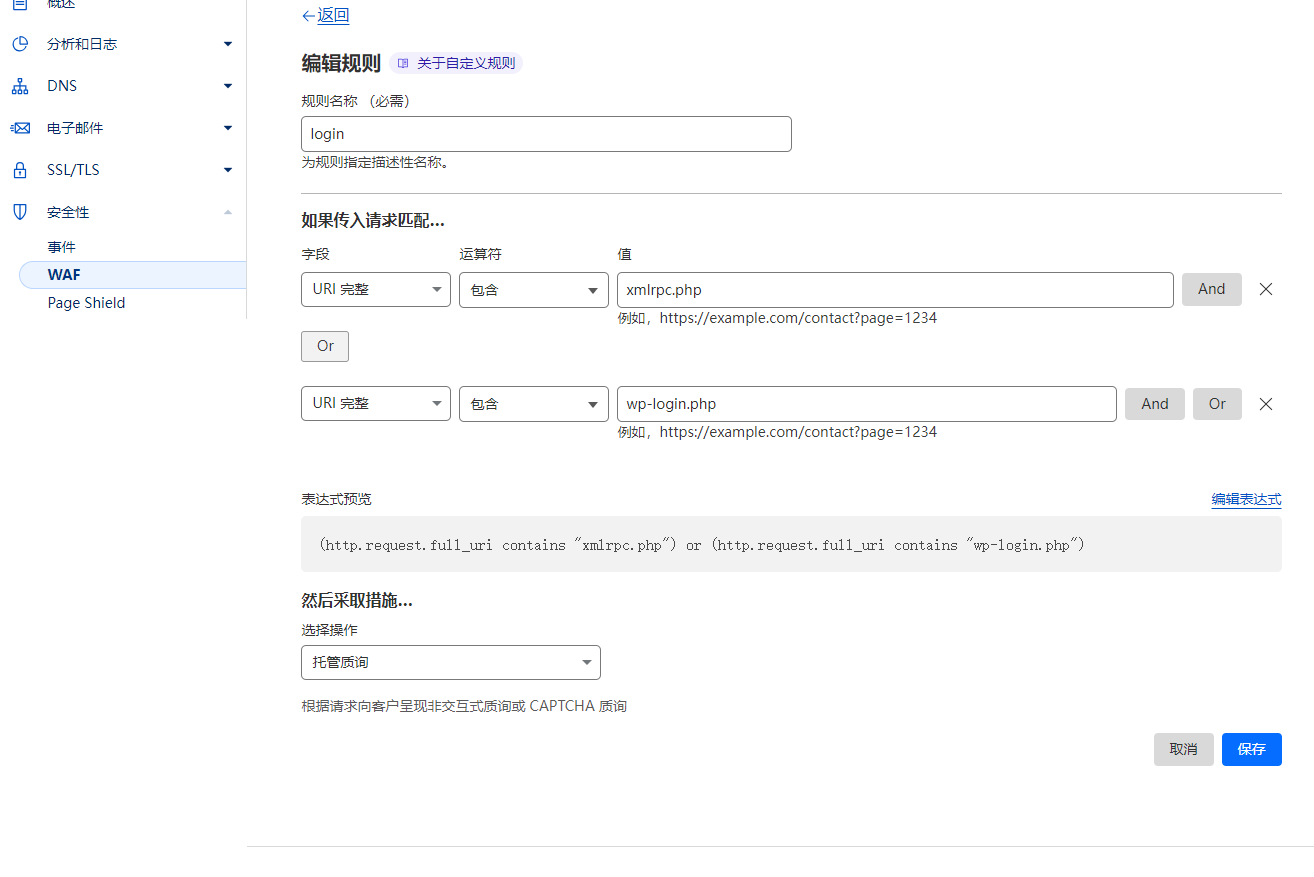Click And button on wp-login.php row
The height and width of the screenshot is (877, 1314).
[1155, 404]
